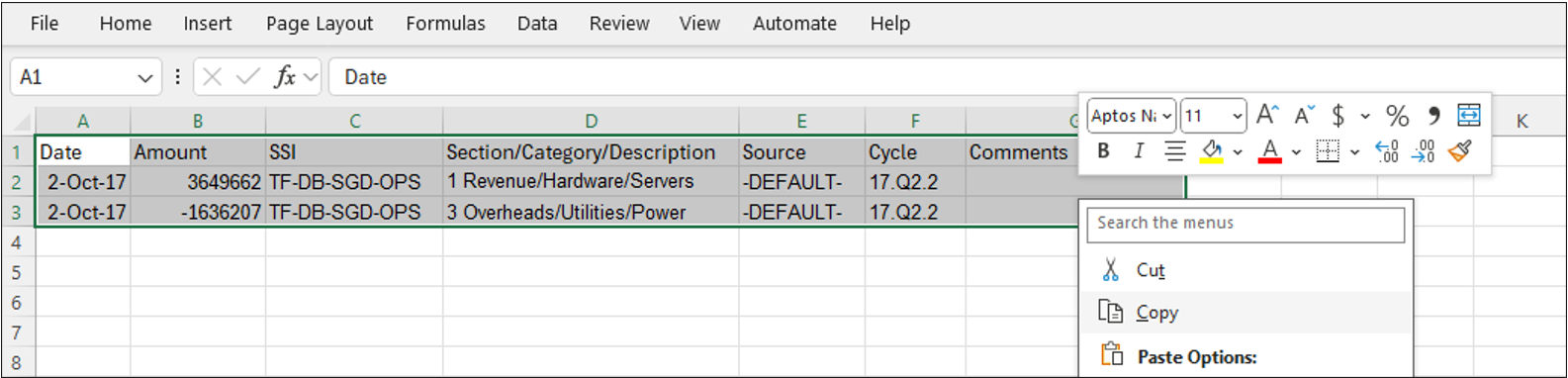Switch to the Home tab
Image resolution: width=1568 pixels, height=378 pixels.
click(126, 24)
